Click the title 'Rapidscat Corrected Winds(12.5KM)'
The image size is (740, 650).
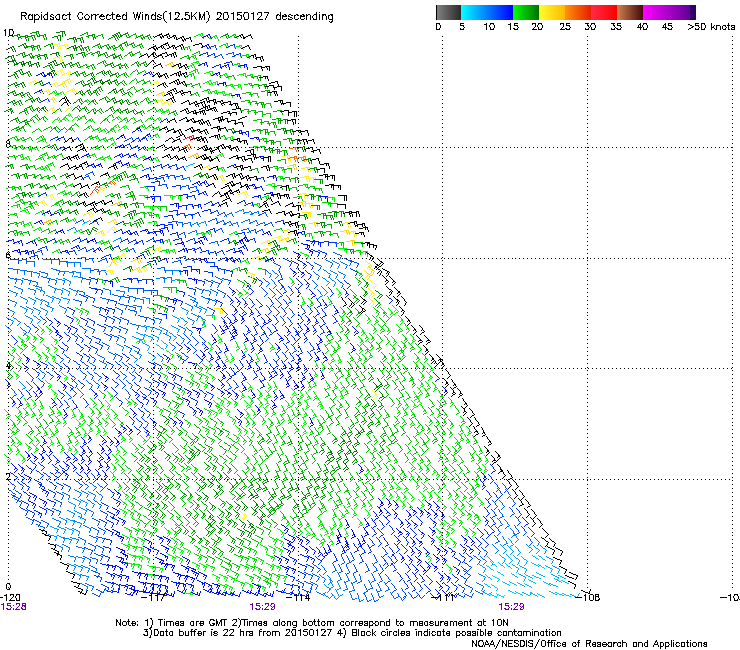pyautogui.click(x=116, y=17)
